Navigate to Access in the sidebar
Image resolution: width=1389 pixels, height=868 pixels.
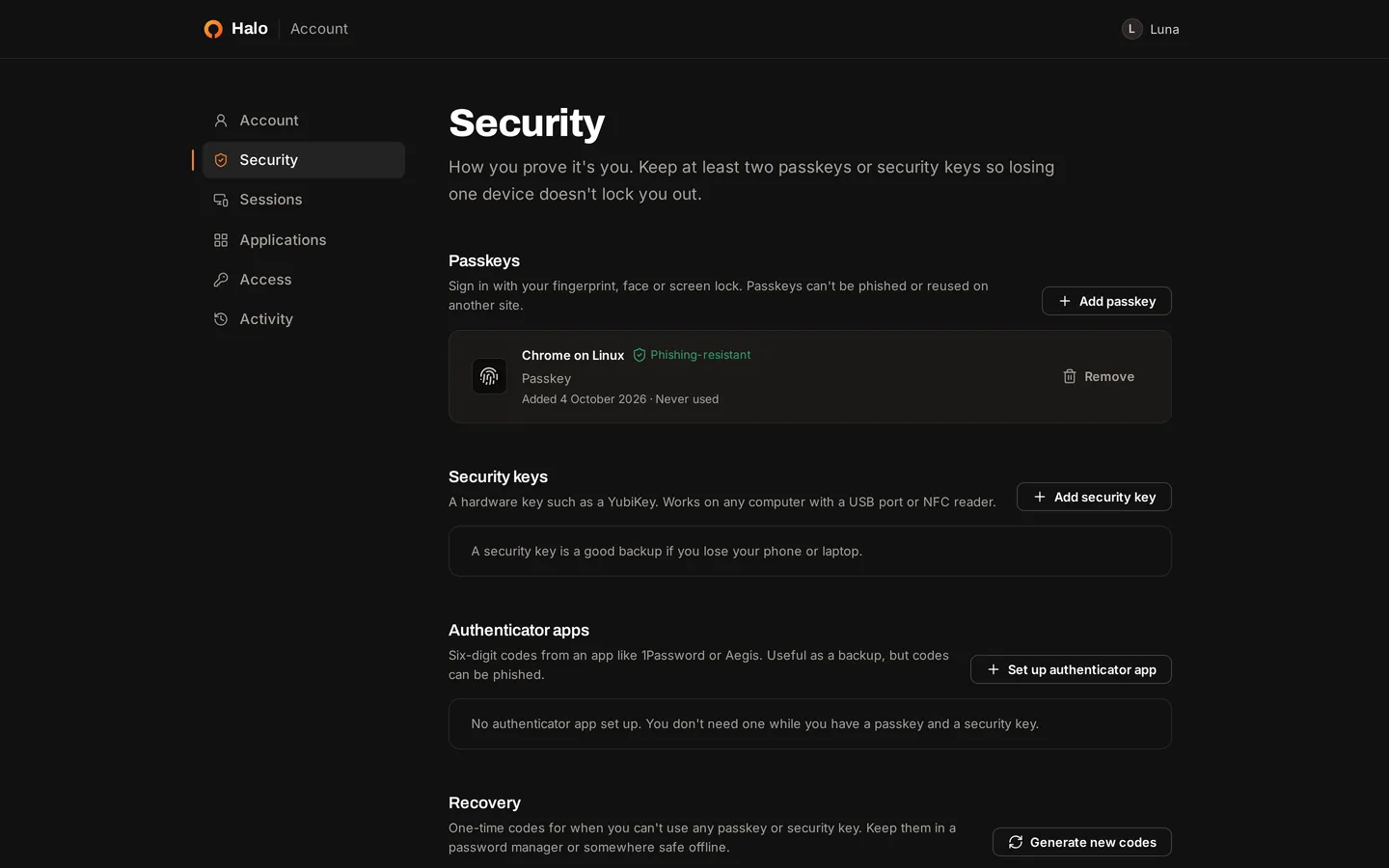[x=304, y=280]
